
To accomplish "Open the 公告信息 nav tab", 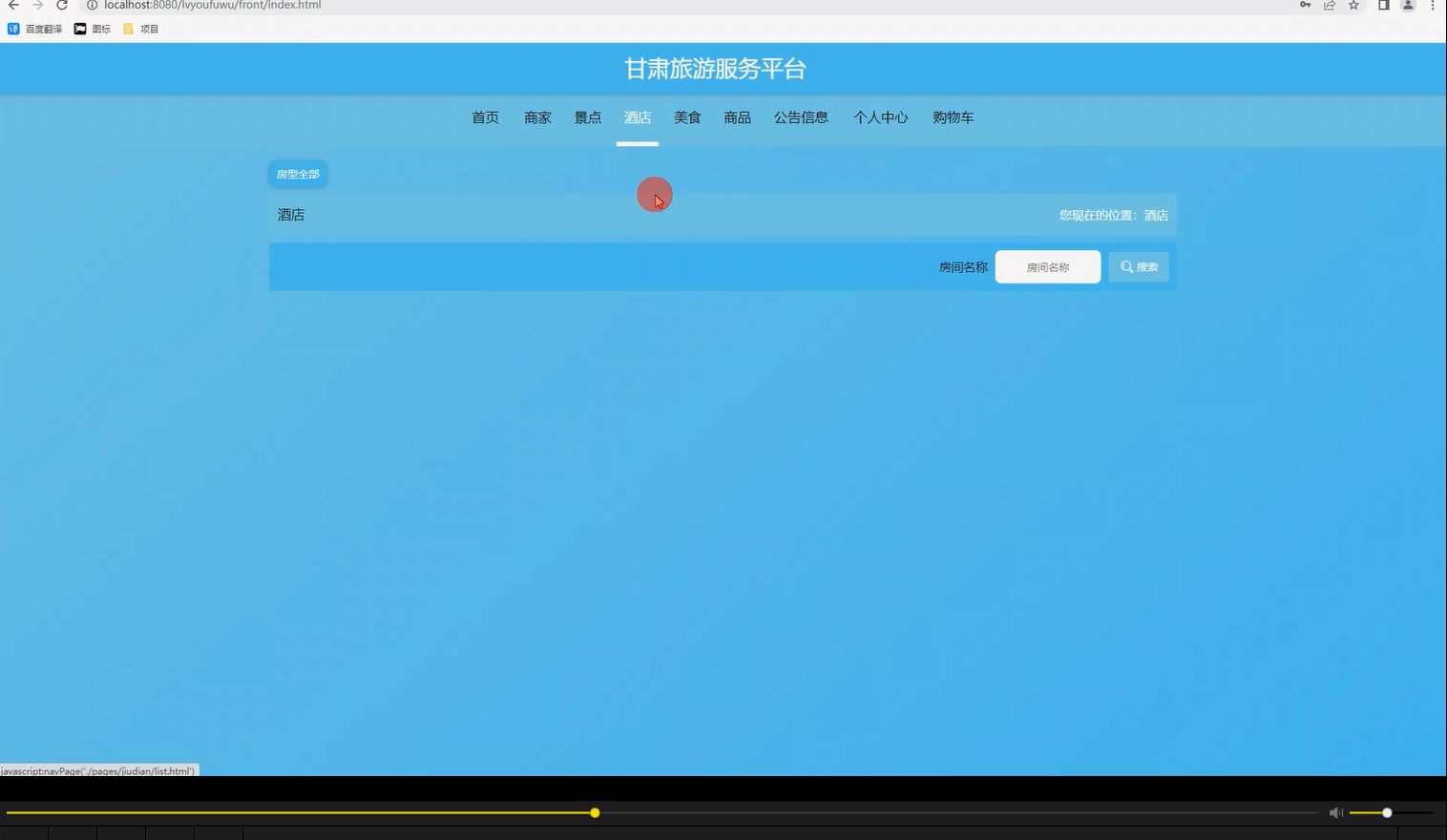I will pyautogui.click(x=801, y=117).
